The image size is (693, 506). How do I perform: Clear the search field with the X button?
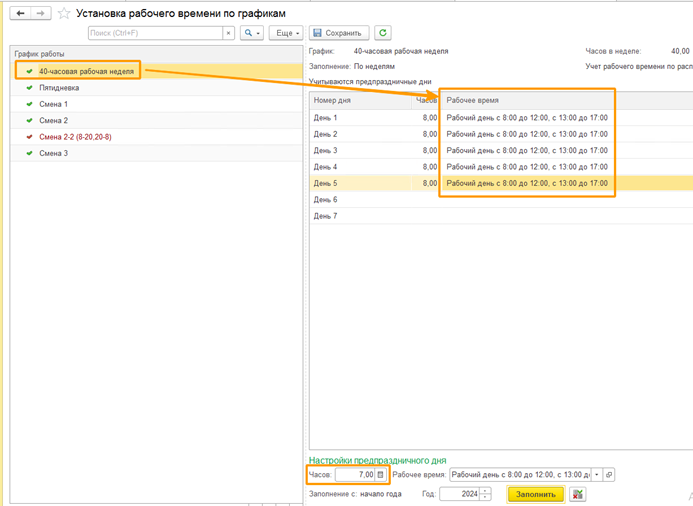tap(229, 33)
